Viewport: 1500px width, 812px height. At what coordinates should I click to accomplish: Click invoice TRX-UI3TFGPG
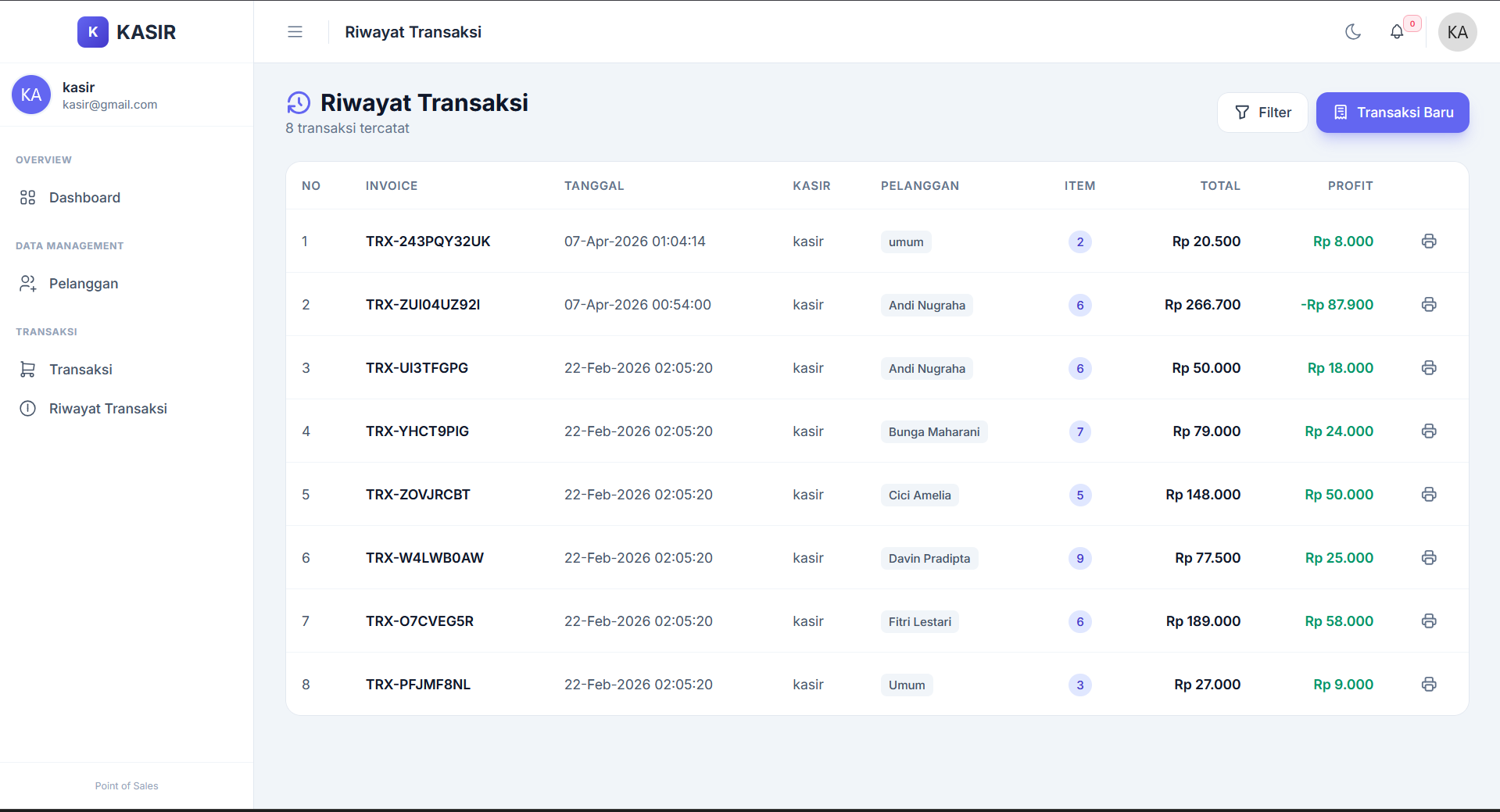point(417,368)
